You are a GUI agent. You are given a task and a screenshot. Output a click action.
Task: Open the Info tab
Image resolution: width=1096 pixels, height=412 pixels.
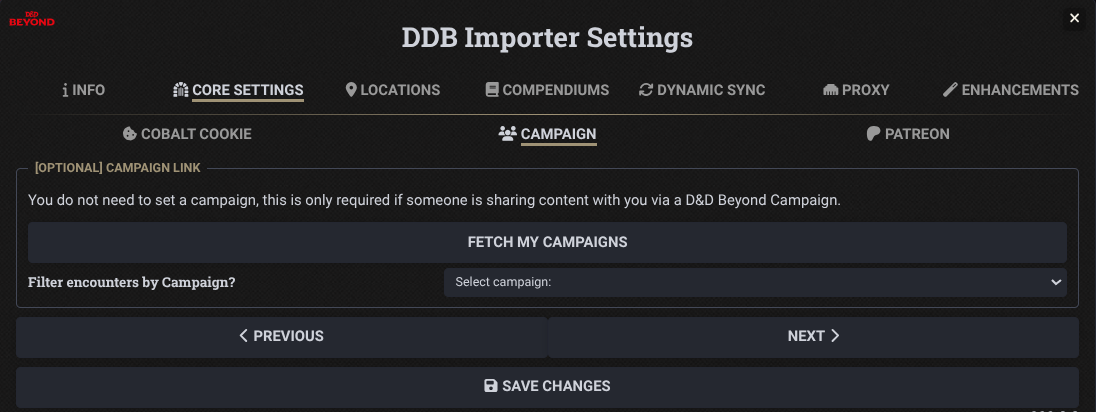pyautogui.click(x=83, y=90)
